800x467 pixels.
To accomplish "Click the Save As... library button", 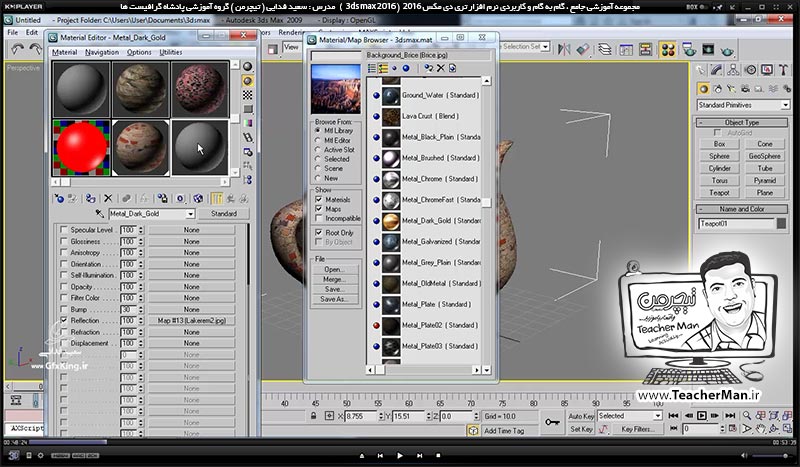I will [x=334, y=299].
